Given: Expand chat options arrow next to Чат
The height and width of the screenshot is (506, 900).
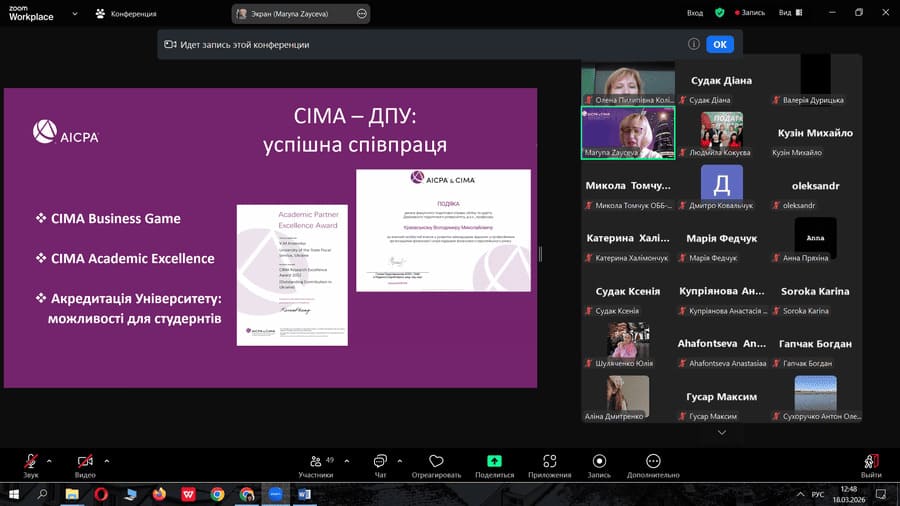Looking at the screenshot, I should pos(399,461).
